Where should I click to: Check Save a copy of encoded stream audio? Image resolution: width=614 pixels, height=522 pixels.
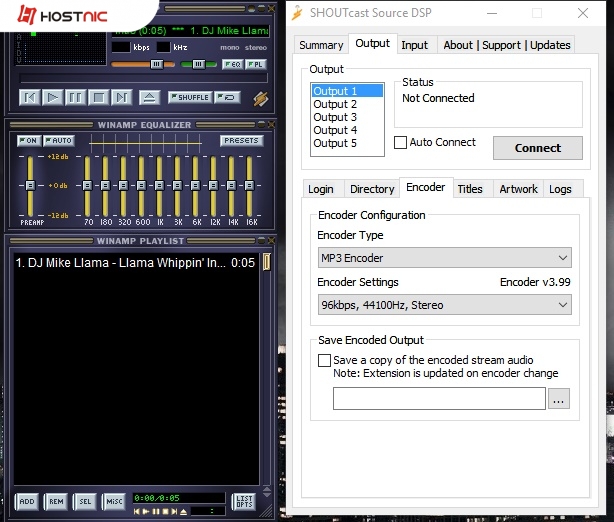pos(324,360)
